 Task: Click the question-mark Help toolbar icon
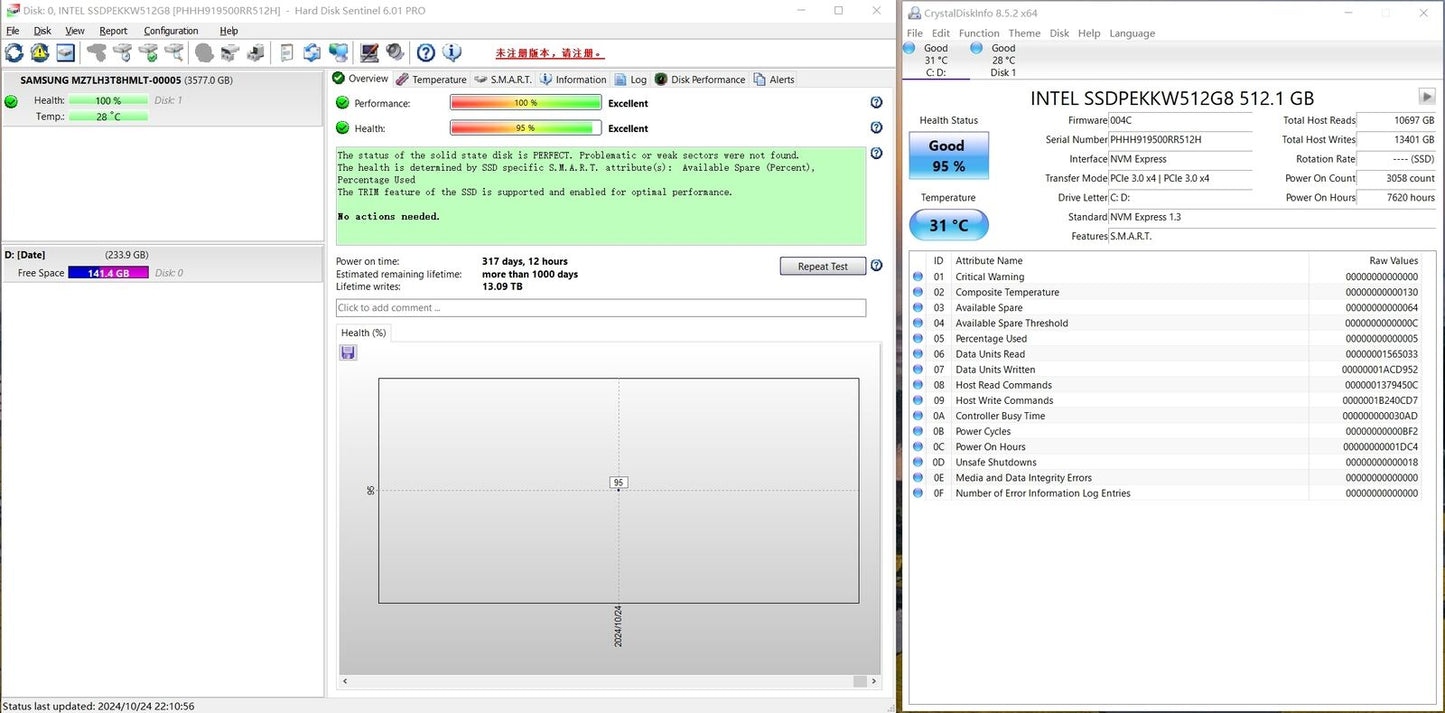[426, 53]
